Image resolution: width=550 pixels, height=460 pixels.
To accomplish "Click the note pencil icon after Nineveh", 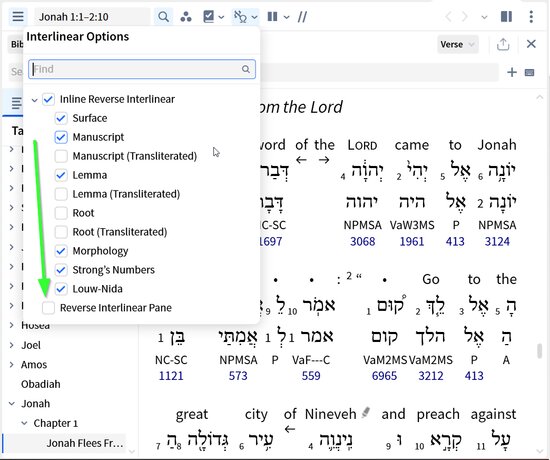I will point(365,412).
